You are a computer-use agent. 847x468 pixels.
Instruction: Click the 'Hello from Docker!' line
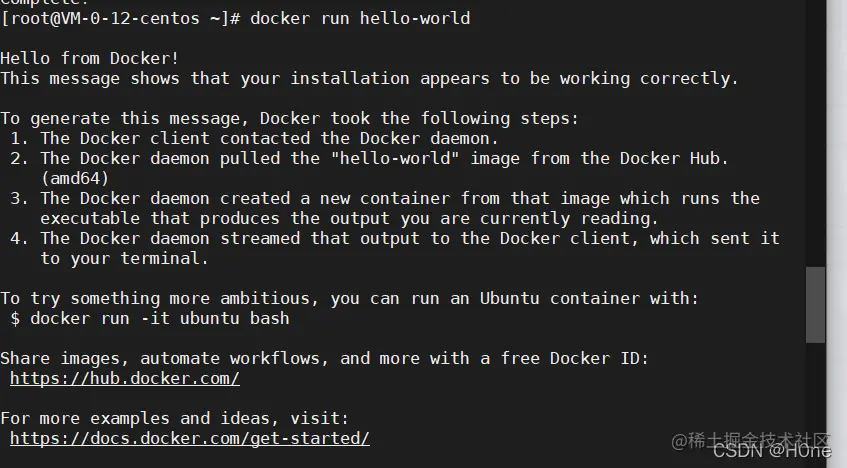[x=90, y=58]
